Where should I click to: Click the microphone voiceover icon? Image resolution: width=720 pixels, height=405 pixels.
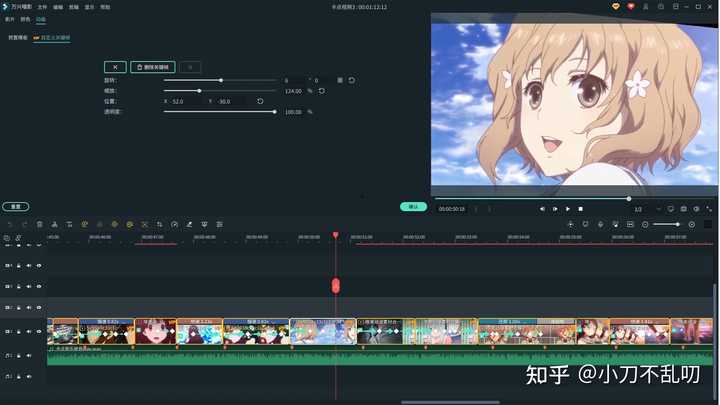pyautogui.click(x=601, y=225)
